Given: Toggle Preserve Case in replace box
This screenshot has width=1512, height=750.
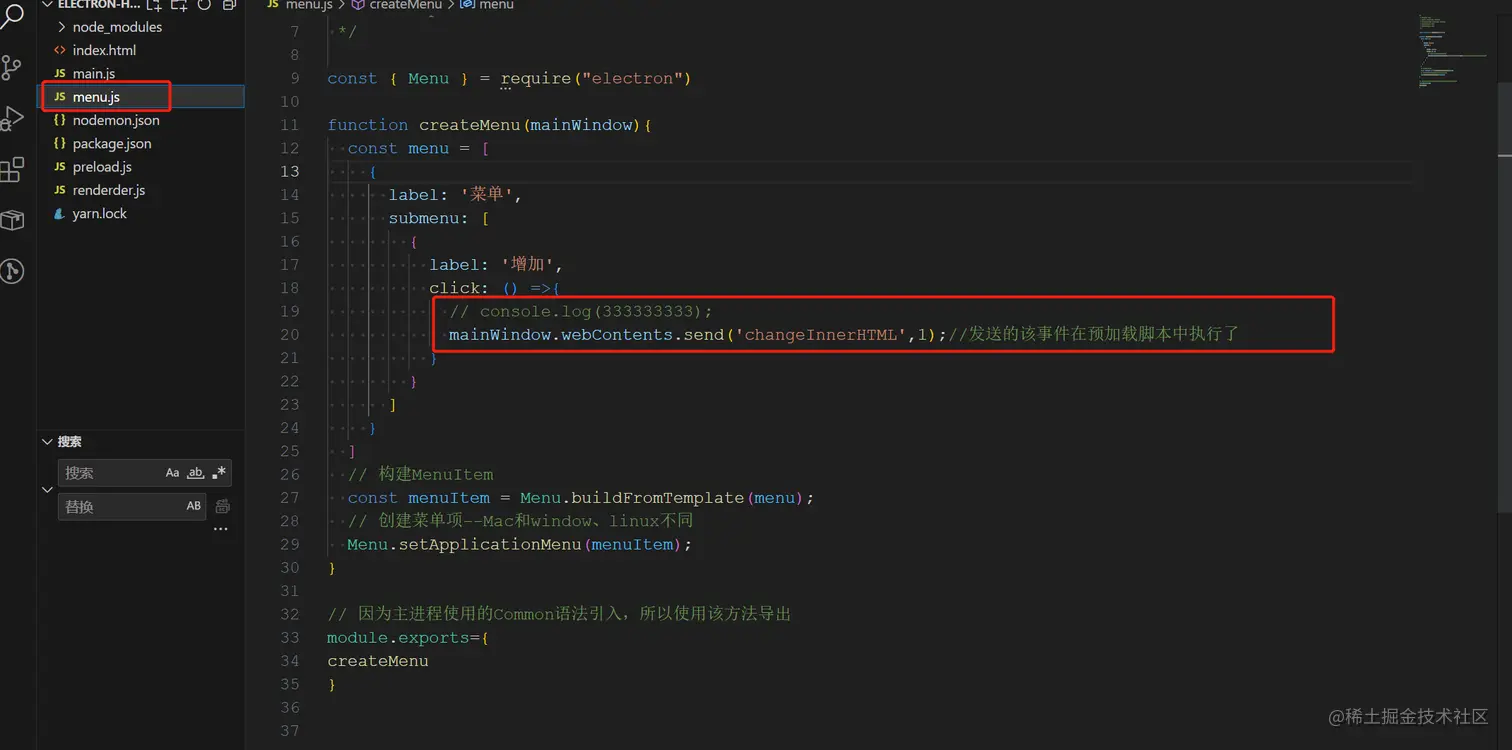Looking at the screenshot, I should click(194, 506).
